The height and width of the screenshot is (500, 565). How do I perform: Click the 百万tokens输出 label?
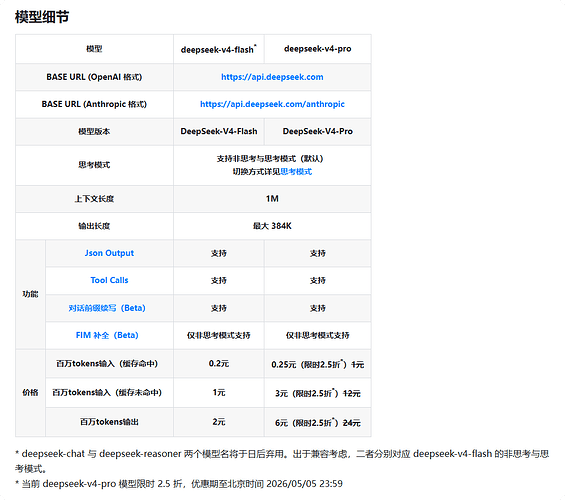coord(109,422)
